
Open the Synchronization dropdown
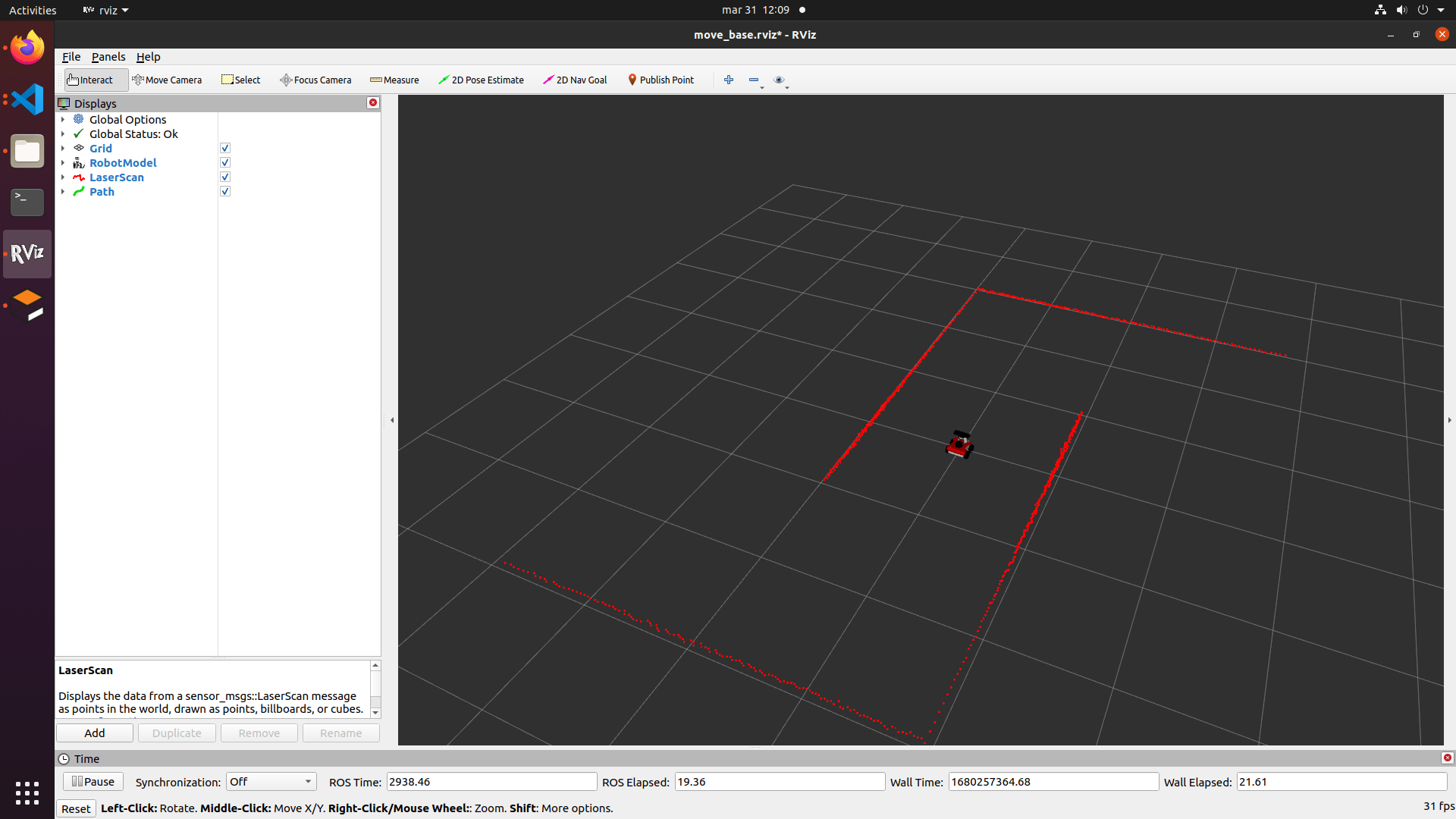[x=271, y=782]
